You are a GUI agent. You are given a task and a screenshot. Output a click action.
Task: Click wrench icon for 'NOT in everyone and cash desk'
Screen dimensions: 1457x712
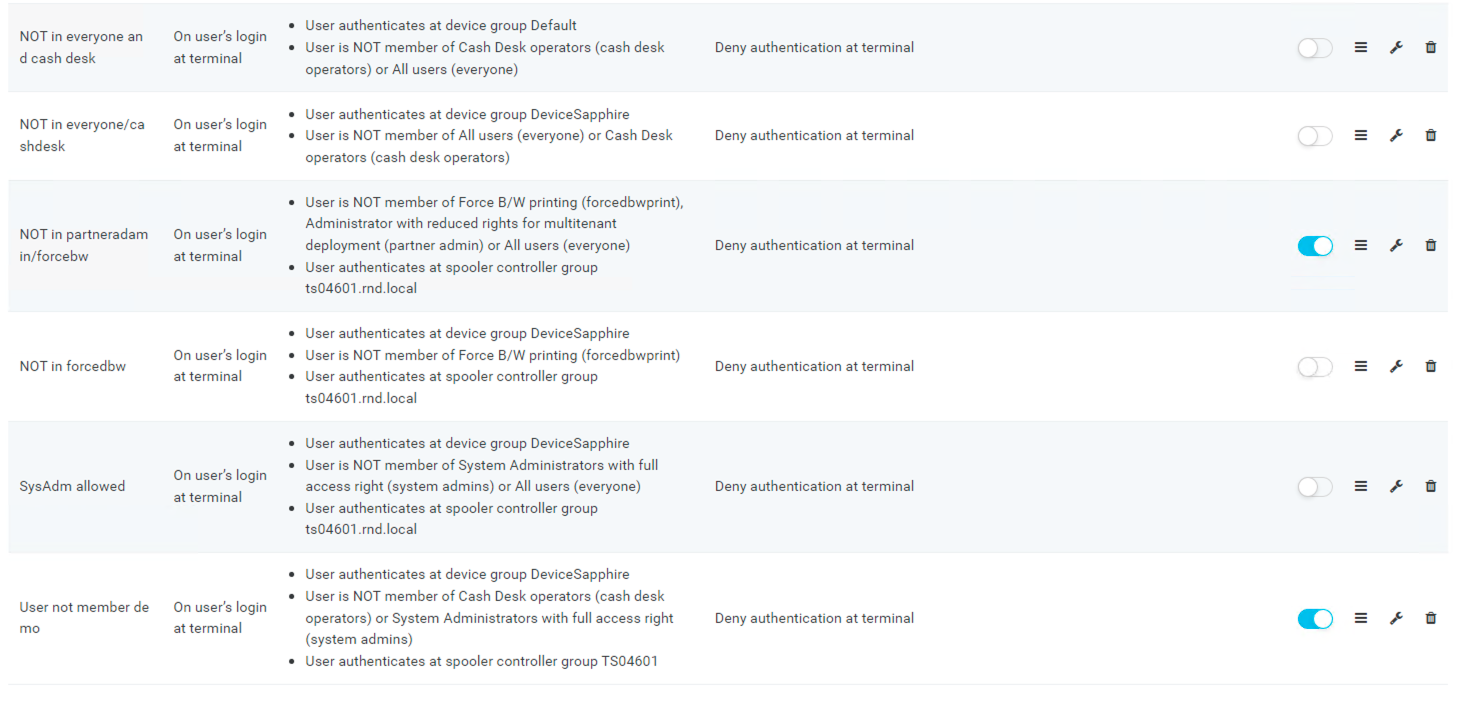(x=1396, y=48)
